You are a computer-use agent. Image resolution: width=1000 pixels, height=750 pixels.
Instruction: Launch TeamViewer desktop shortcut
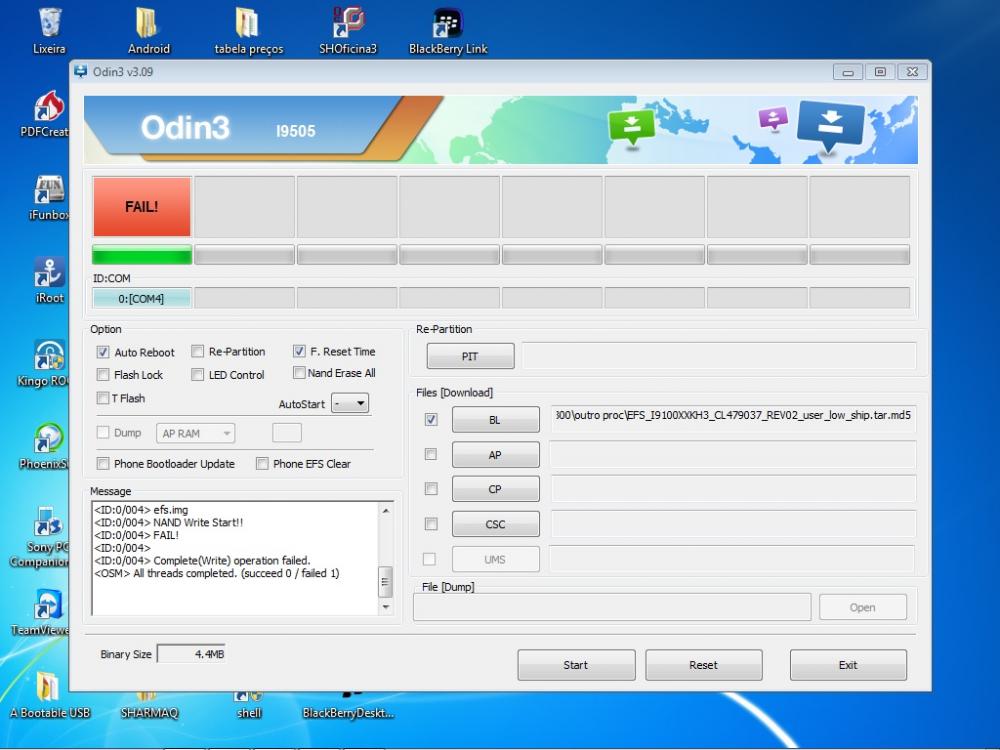point(42,612)
